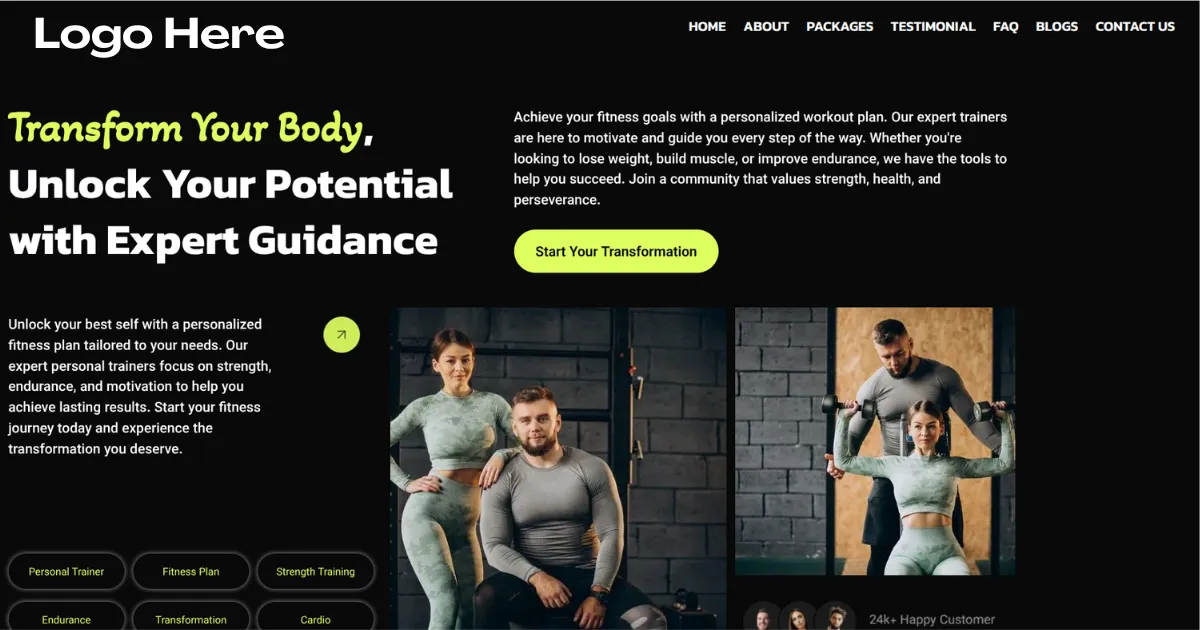Click the first happy customer avatar
The height and width of the screenshot is (630, 1200).
click(x=763, y=619)
